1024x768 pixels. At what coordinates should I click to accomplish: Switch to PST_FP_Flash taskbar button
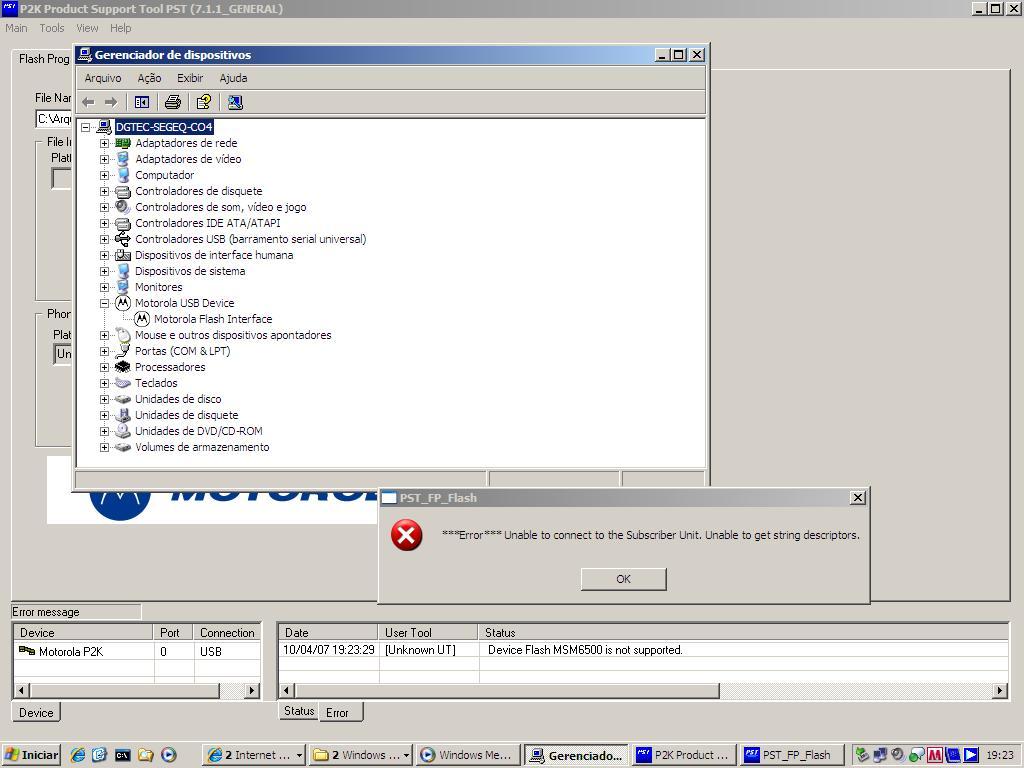point(790,755)
